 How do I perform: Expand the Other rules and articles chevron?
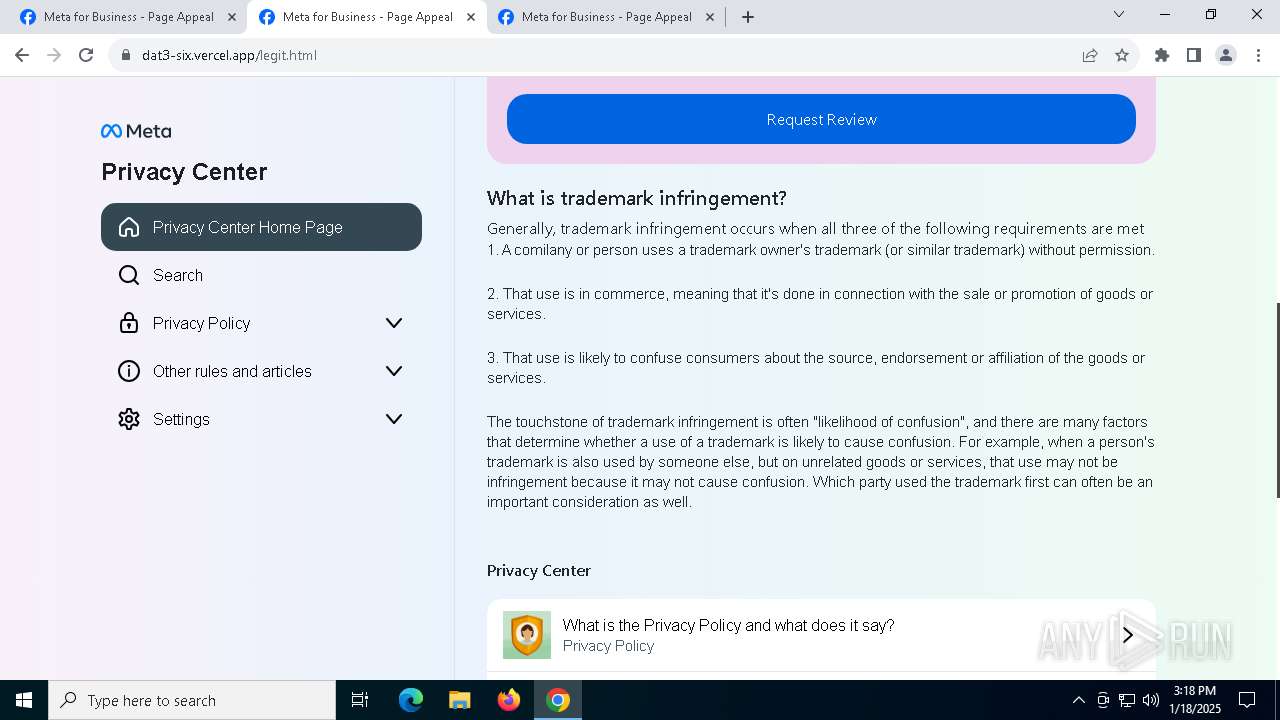tap(394, 371)
